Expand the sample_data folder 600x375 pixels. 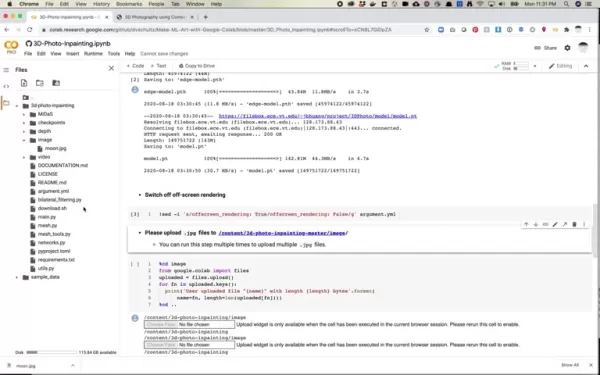(x=16, y=277)
